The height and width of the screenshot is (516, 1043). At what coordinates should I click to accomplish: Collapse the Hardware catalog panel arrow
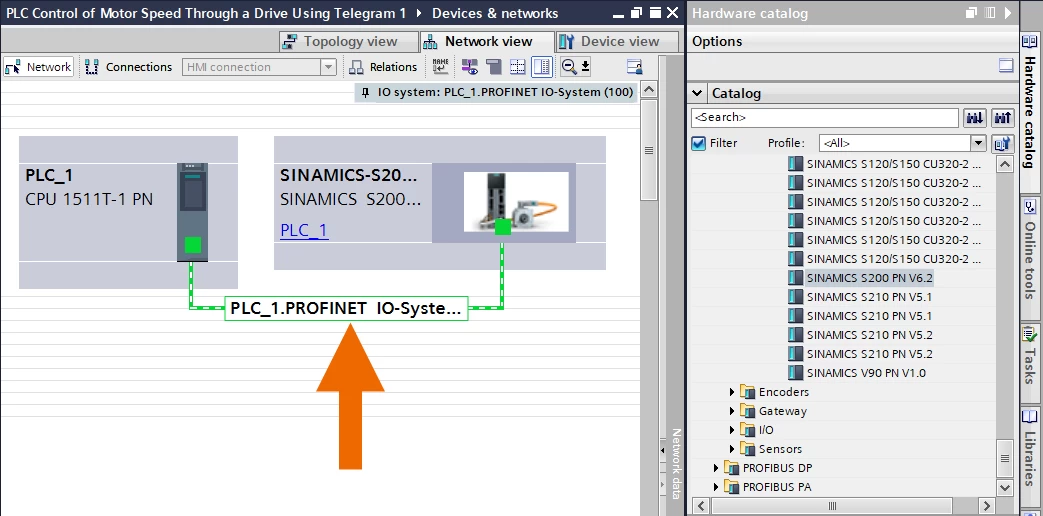click(1008, 13)
